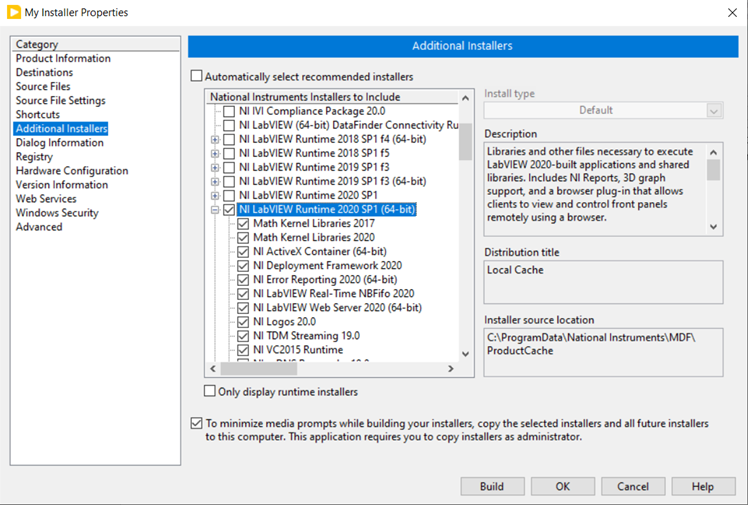Click Description box scroll down arrow

tap(714, 227)
